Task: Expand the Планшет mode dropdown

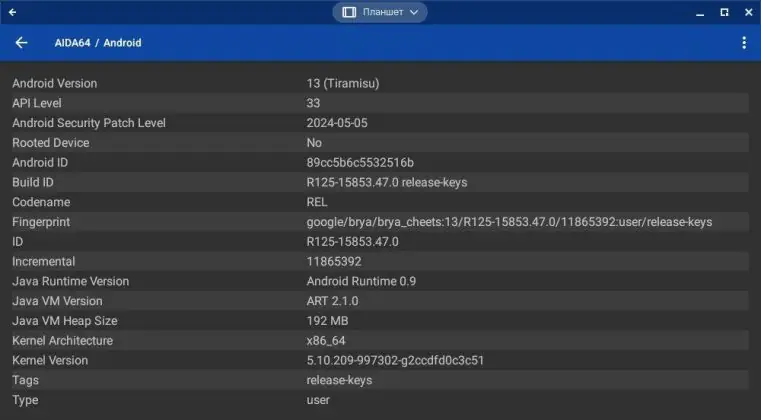Action: [x=380, y=12]
